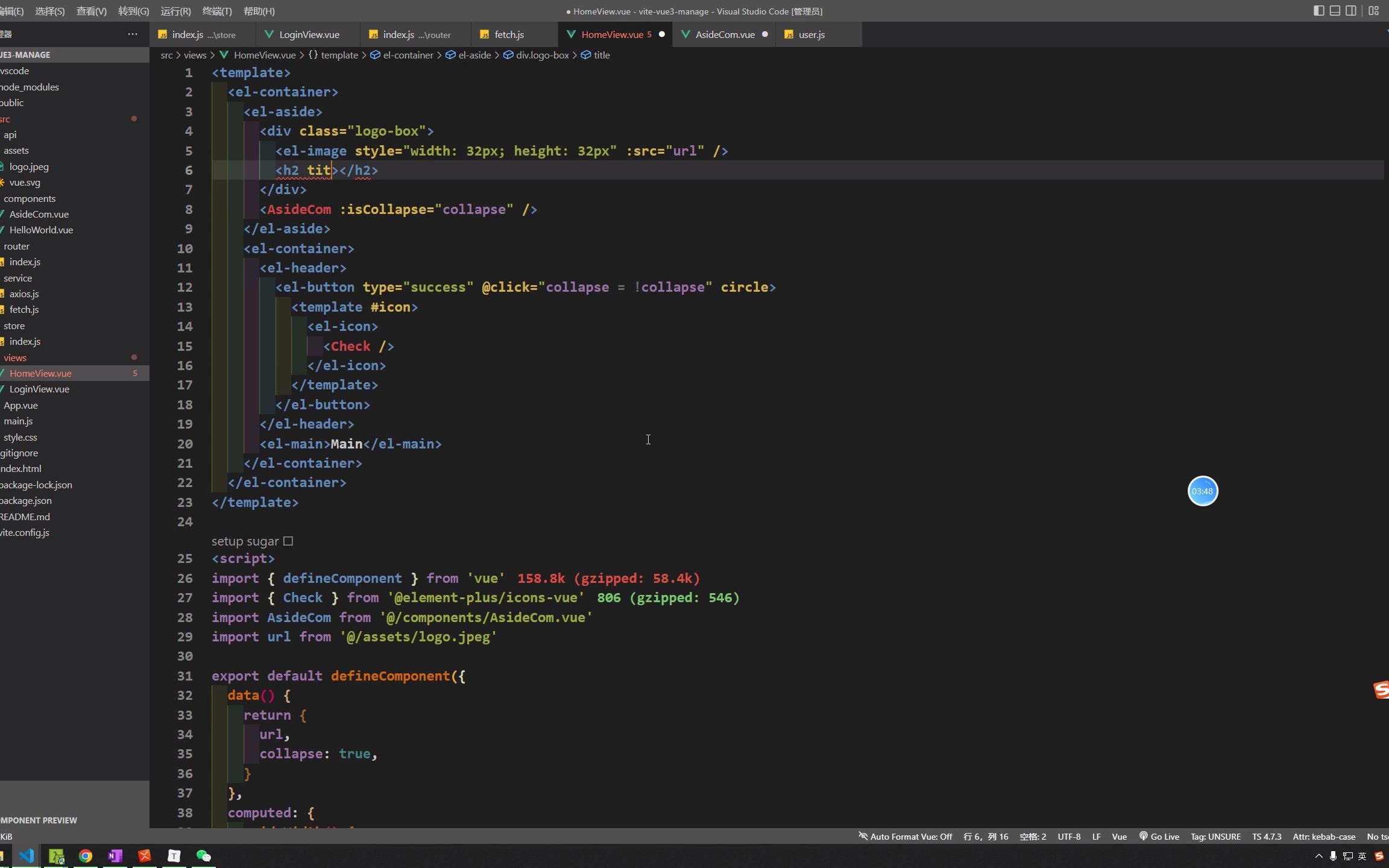
Task: Click the blue 03:48 timer bubble
Action: [1203, 491]
